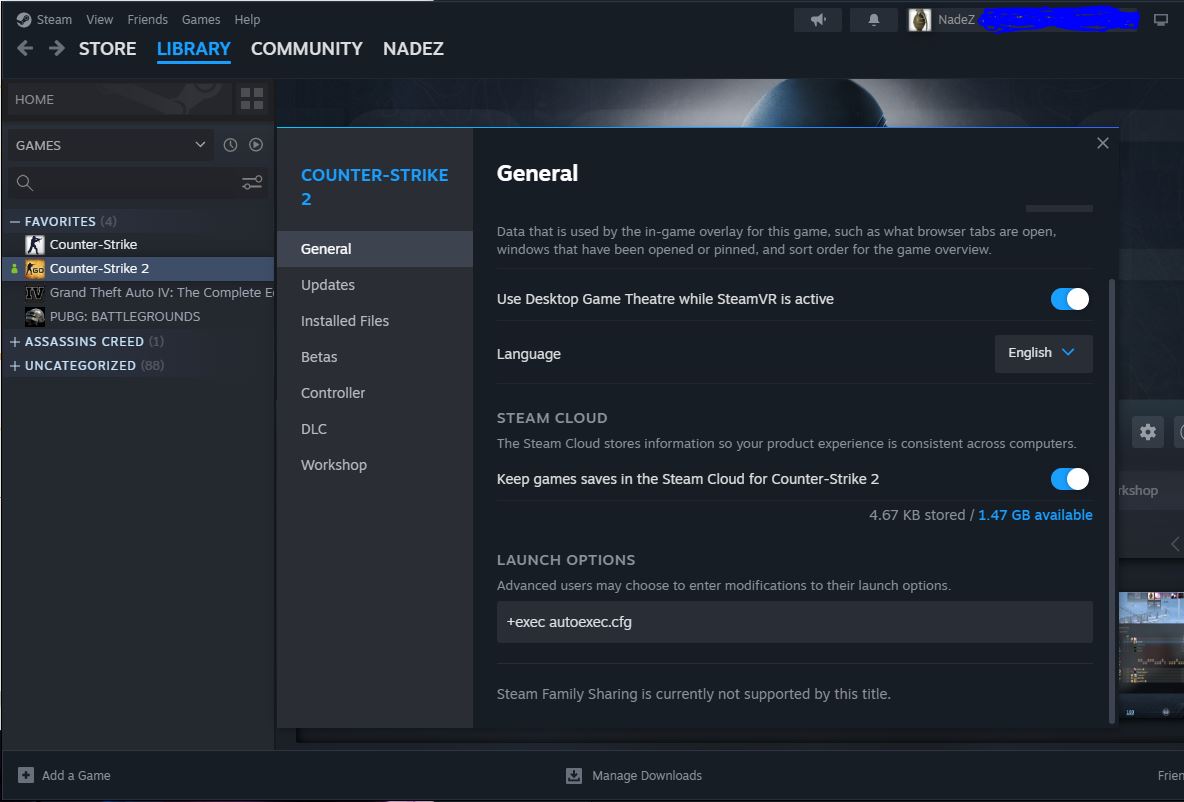This screenshot has width=1184, height=802.
Task: Open the Help menu
Action: click(247, 20)
